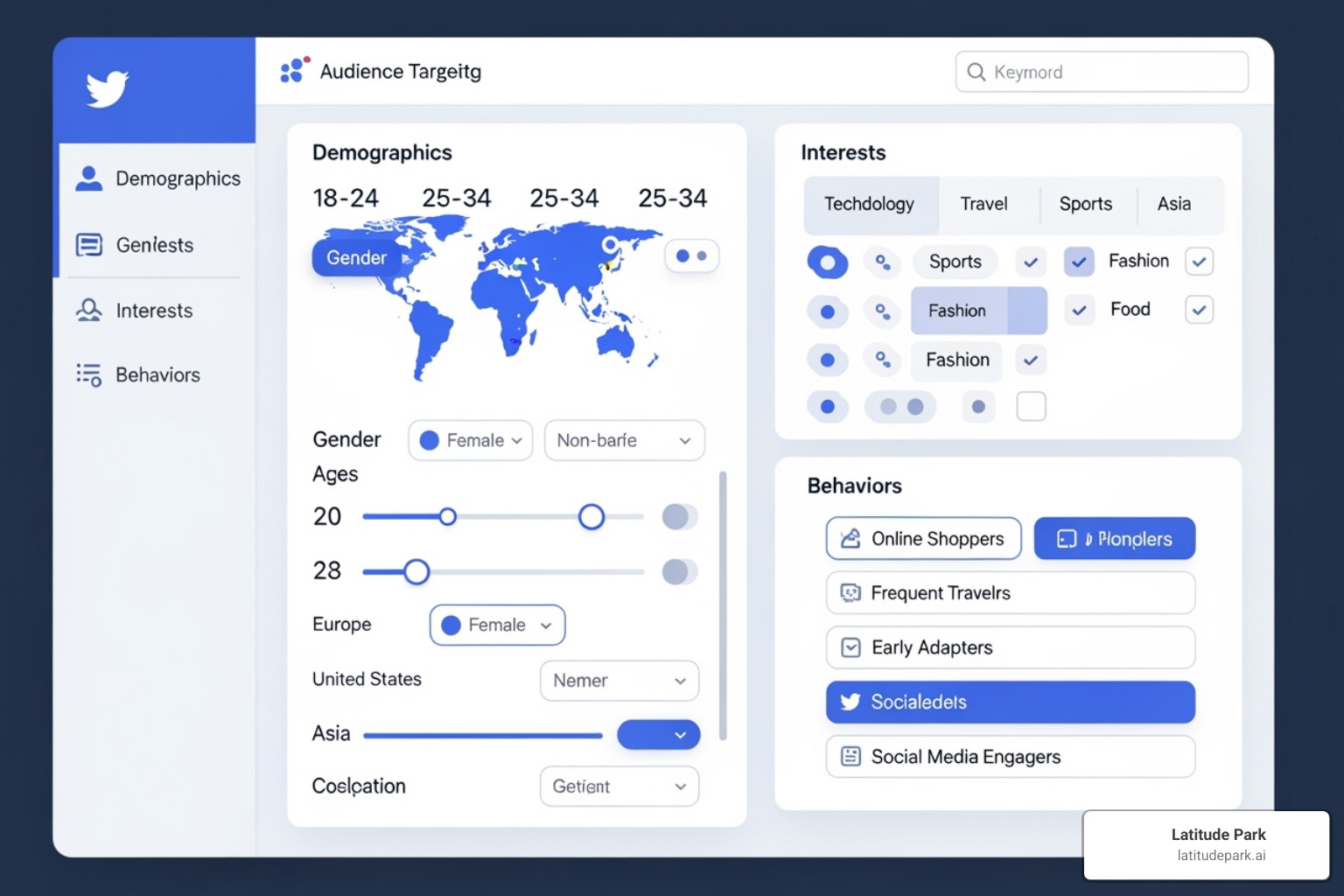1344x896 pixels.
Task: Open the Non-barfe gender dropdown
Action: point(624,440)
